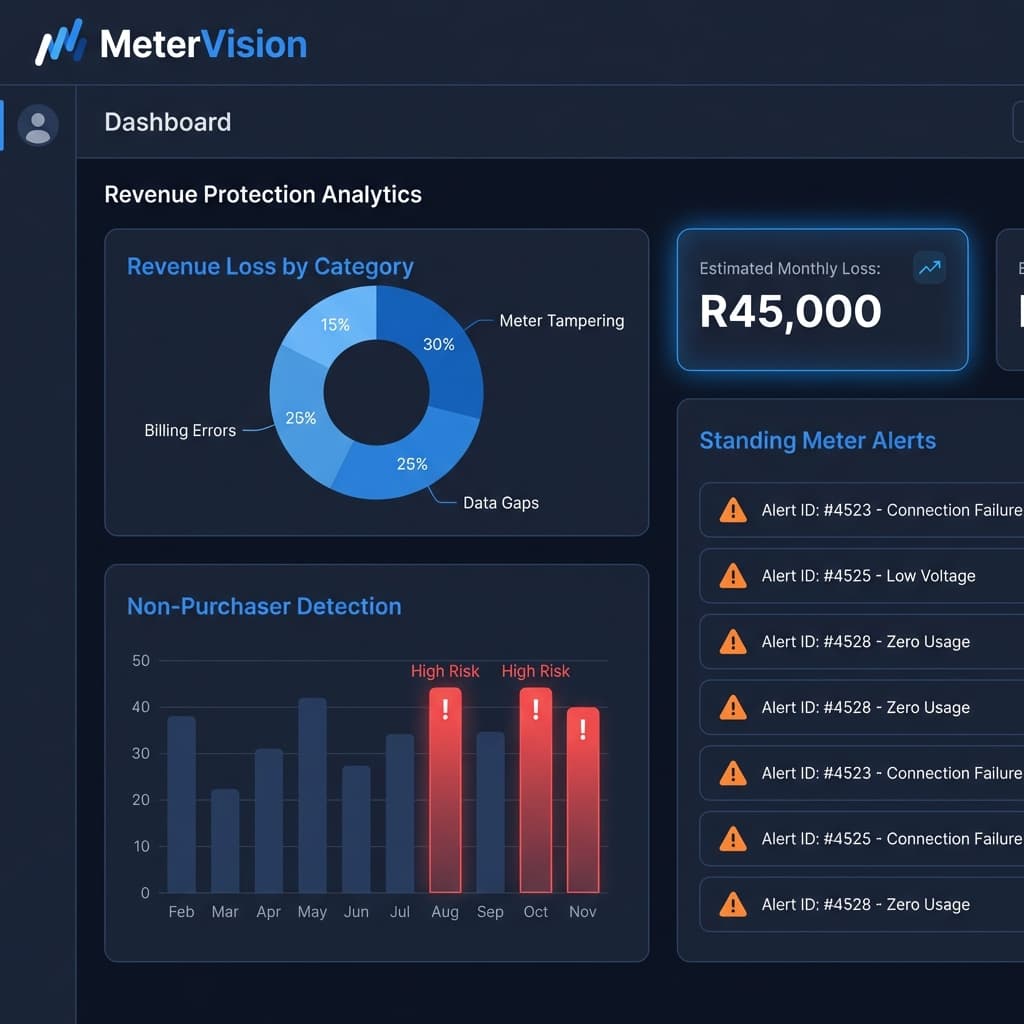Click the warning icon on alert #4523 Connection Failure
The image size is (1024, 1024).
point(733,510)
